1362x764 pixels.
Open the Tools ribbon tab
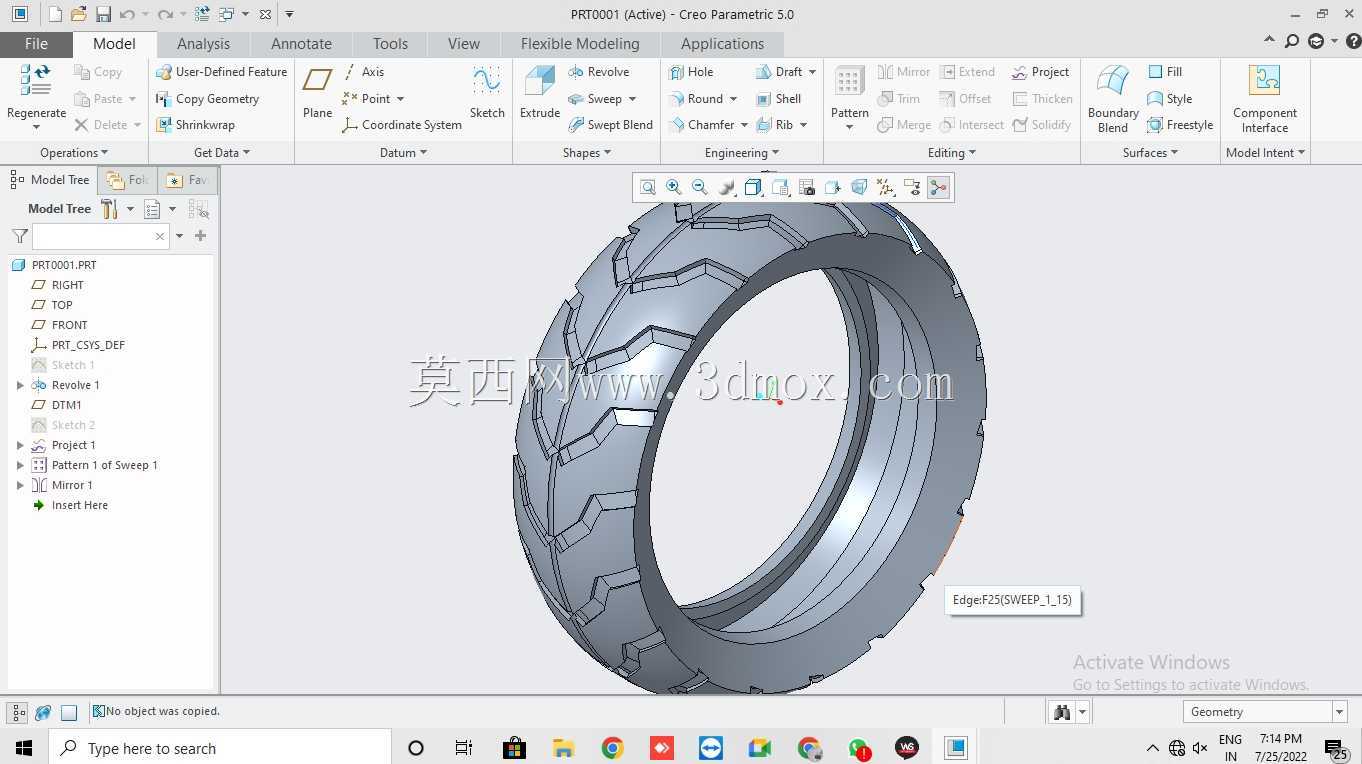[390, 44]
